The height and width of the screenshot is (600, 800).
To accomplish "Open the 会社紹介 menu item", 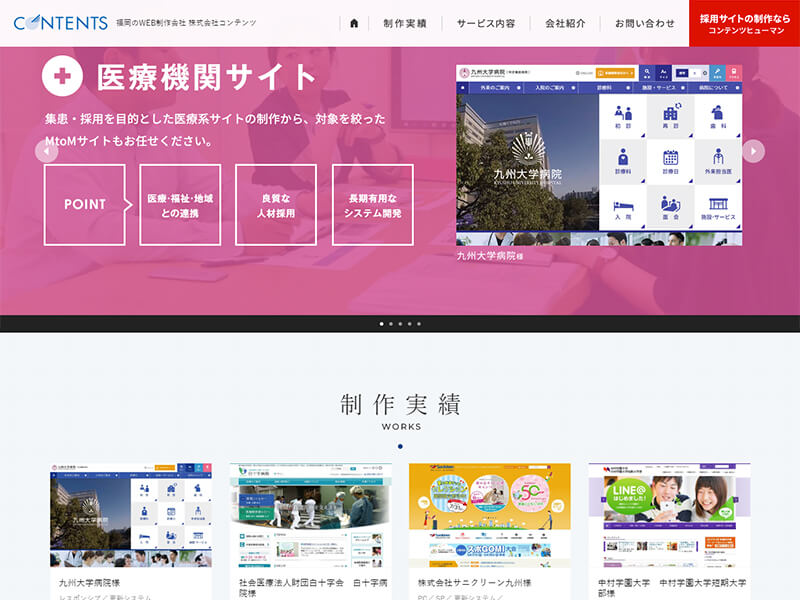I will tap(565, 23).
